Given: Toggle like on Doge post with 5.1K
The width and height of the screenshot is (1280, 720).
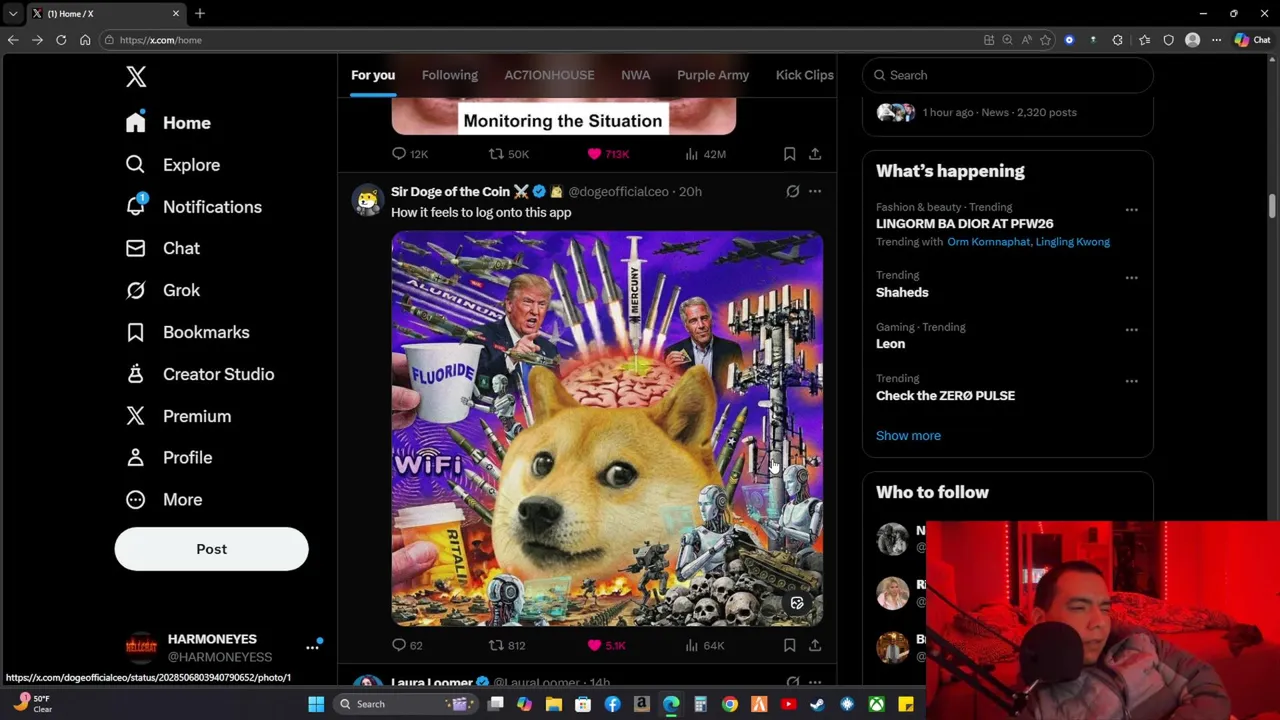Looking at the screenshot, I should click(606, 645).
